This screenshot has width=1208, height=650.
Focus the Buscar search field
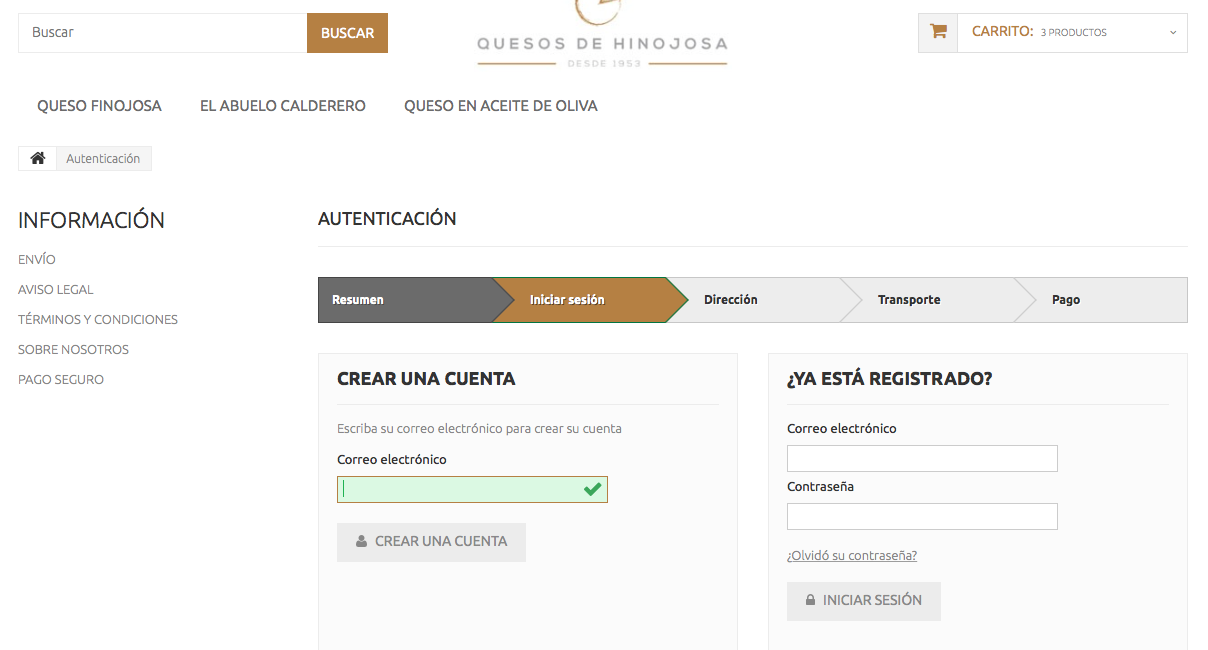click(162, 33)
